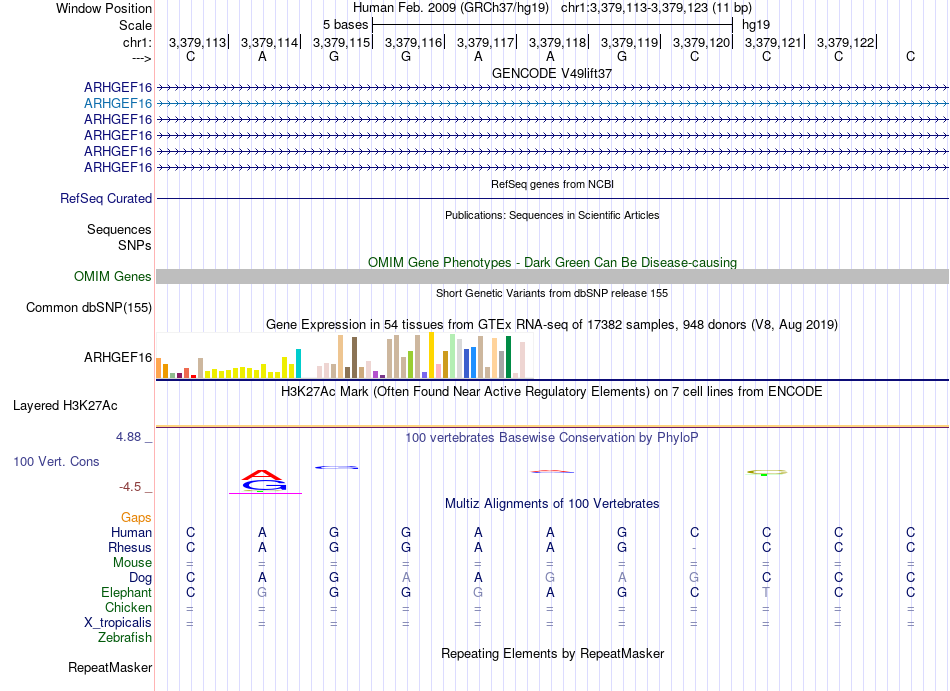Select the Dog species row label

[x=141, y=578]
